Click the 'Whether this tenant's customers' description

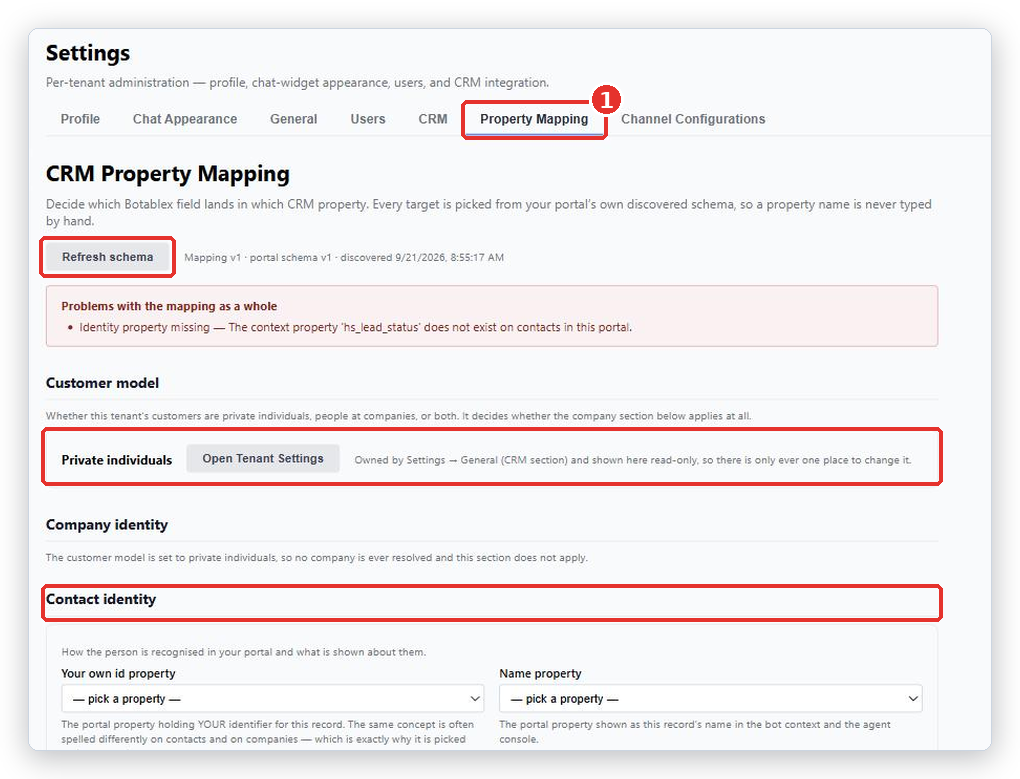[399, 416]
